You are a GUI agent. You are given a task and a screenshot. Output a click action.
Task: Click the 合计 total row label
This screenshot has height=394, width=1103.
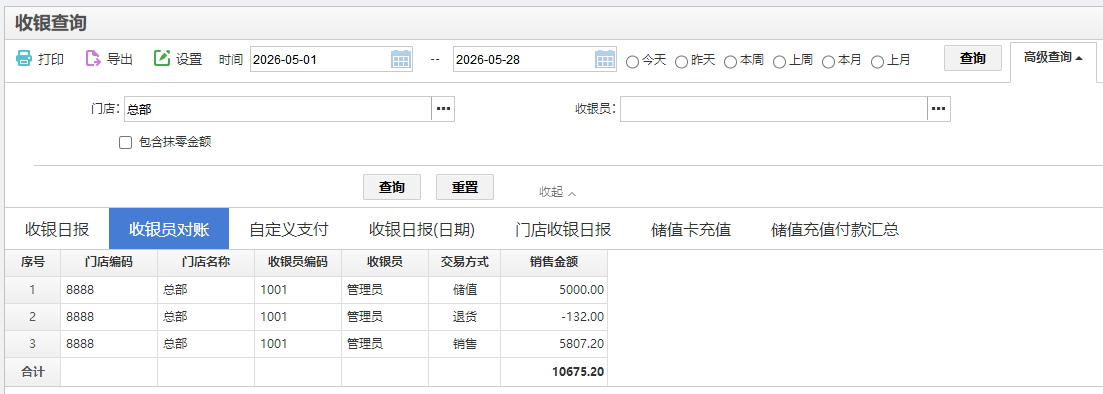pos(32,371)
